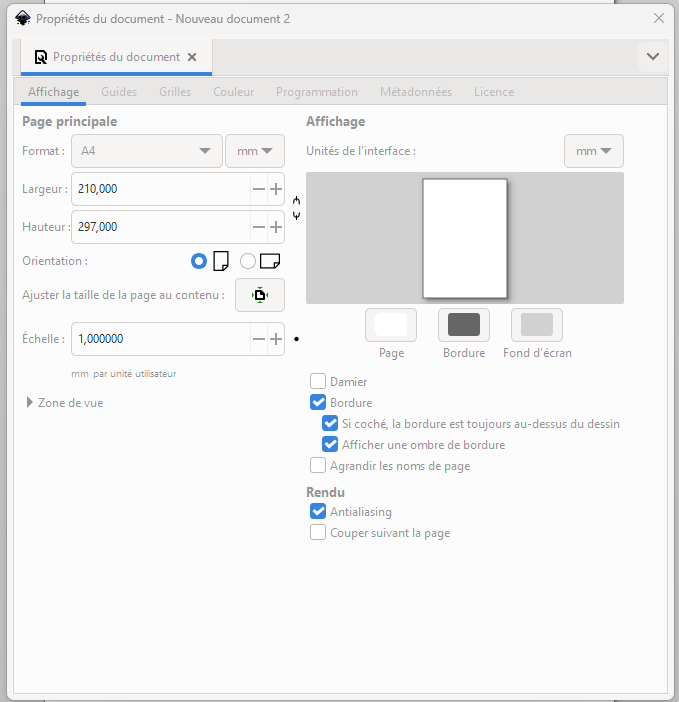The height and width of the screenshot is (702, 679).
Task: Toggle Afficher une ombre de bordure
Action: tap(330, 445)
